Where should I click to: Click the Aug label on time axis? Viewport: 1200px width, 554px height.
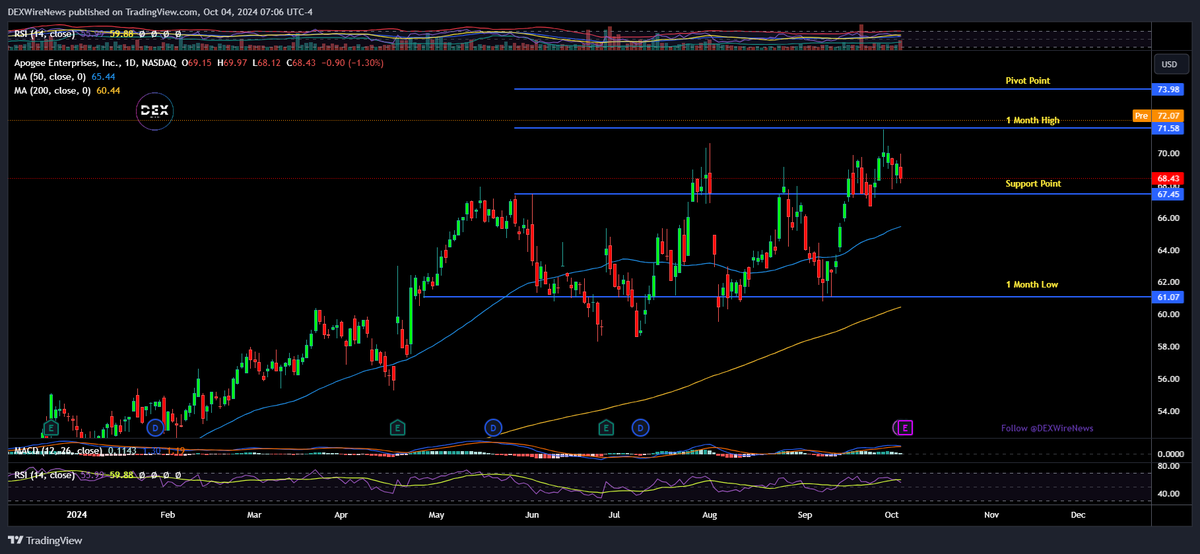(x=710, y=516)
